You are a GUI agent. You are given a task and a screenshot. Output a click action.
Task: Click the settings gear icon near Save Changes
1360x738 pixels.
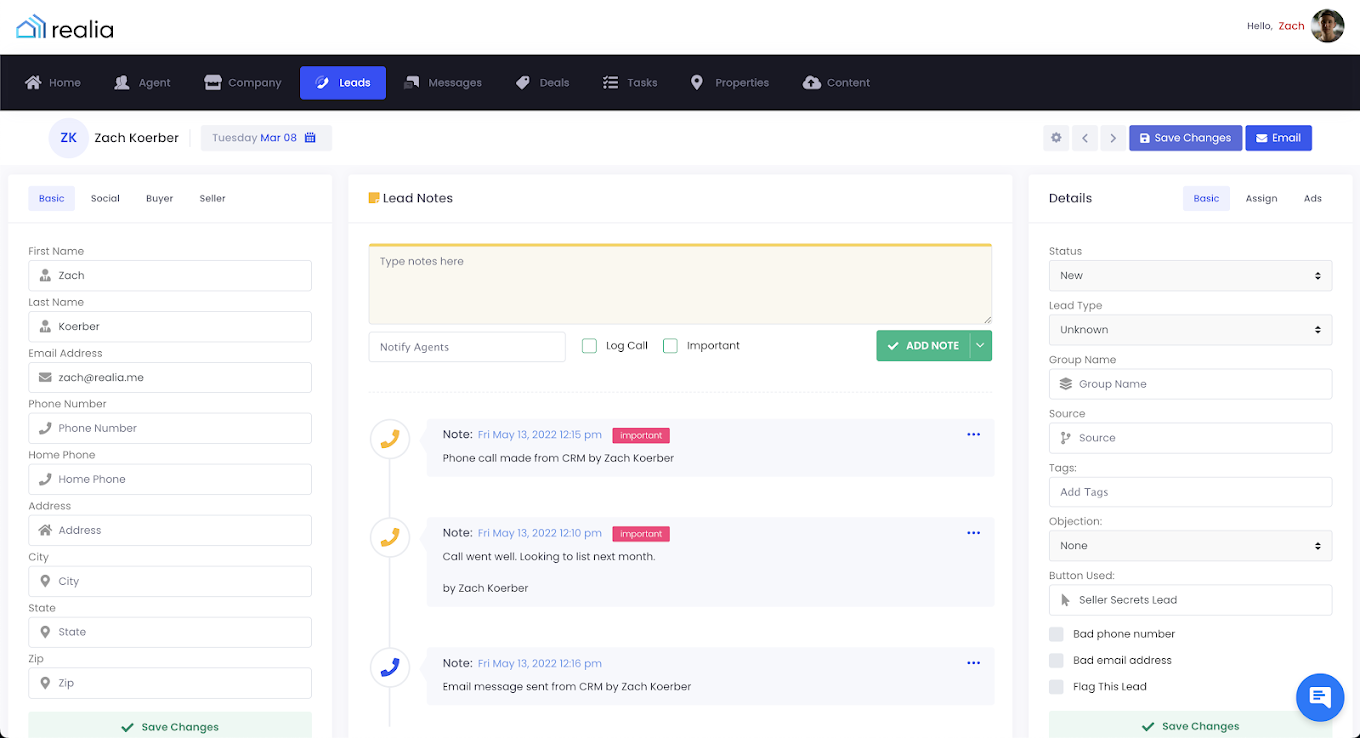1056,138
